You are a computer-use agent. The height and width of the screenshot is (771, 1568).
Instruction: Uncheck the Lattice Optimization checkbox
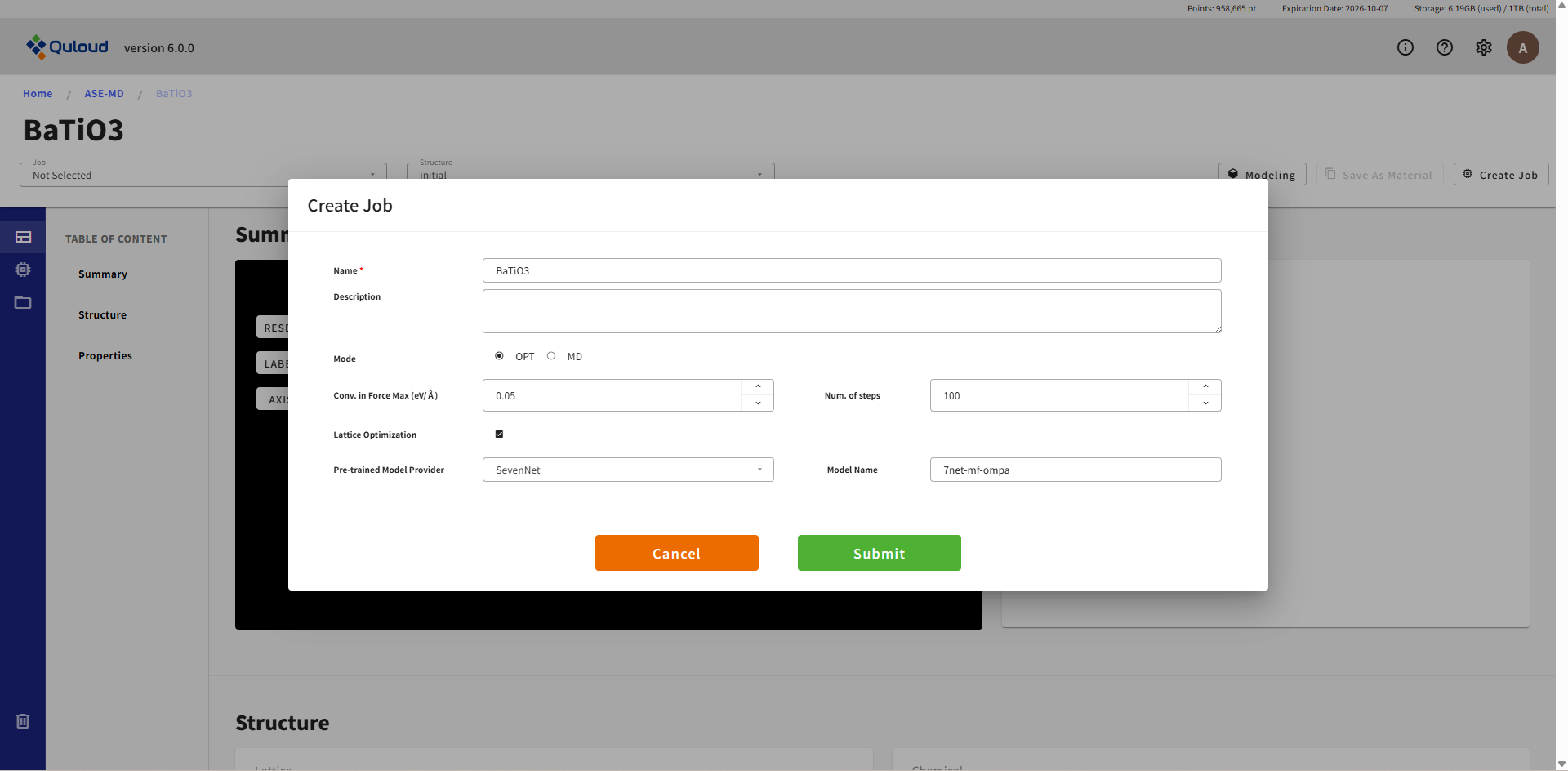[499, 435]
